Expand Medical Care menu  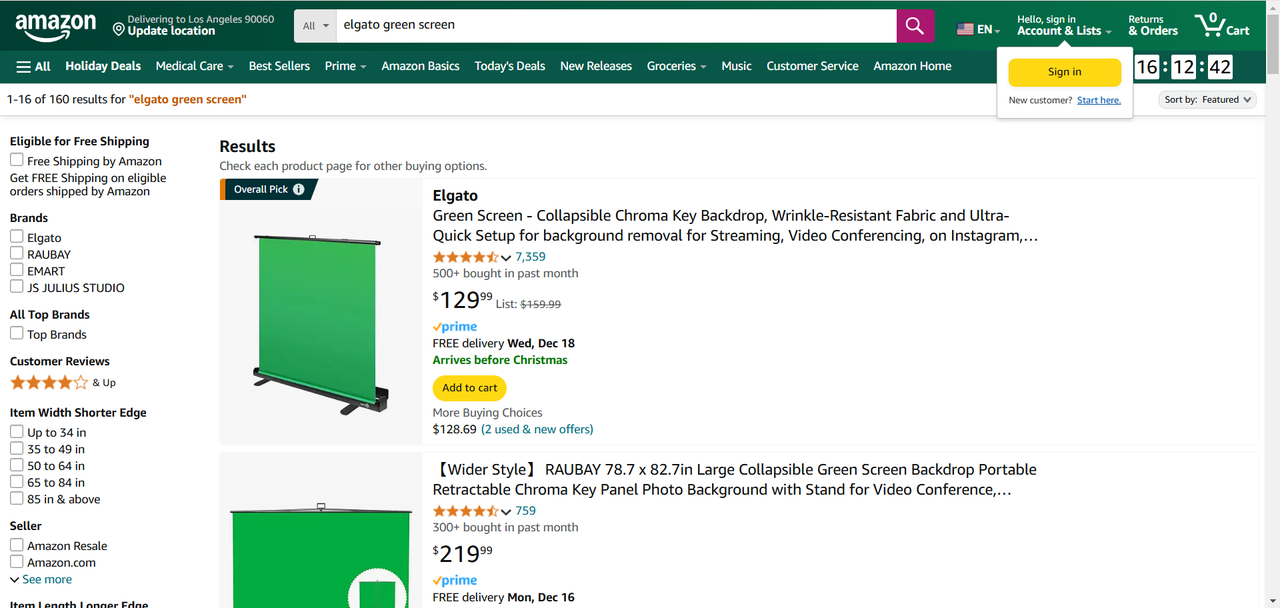194,66
